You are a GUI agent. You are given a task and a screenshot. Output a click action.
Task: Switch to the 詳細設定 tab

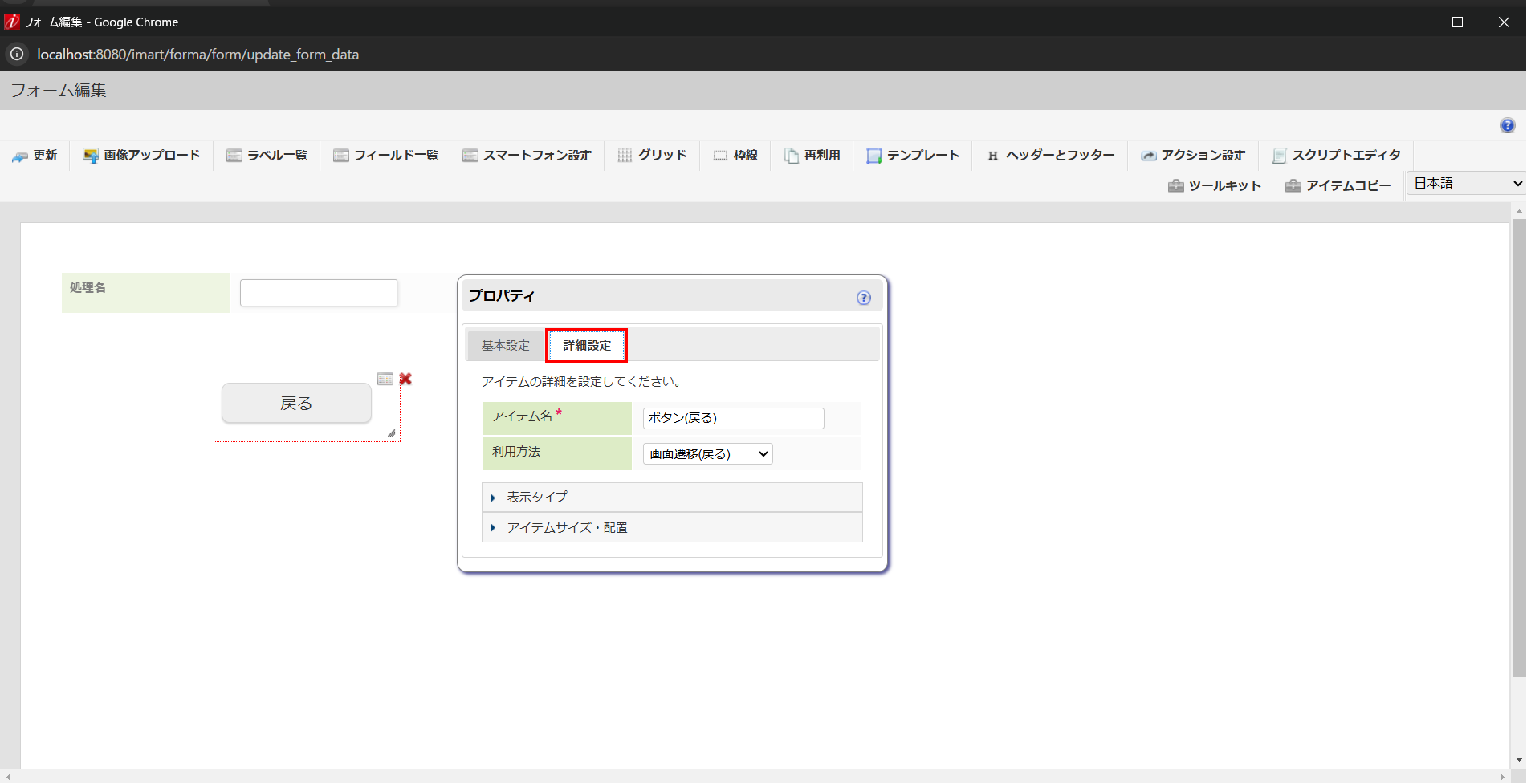586,345
